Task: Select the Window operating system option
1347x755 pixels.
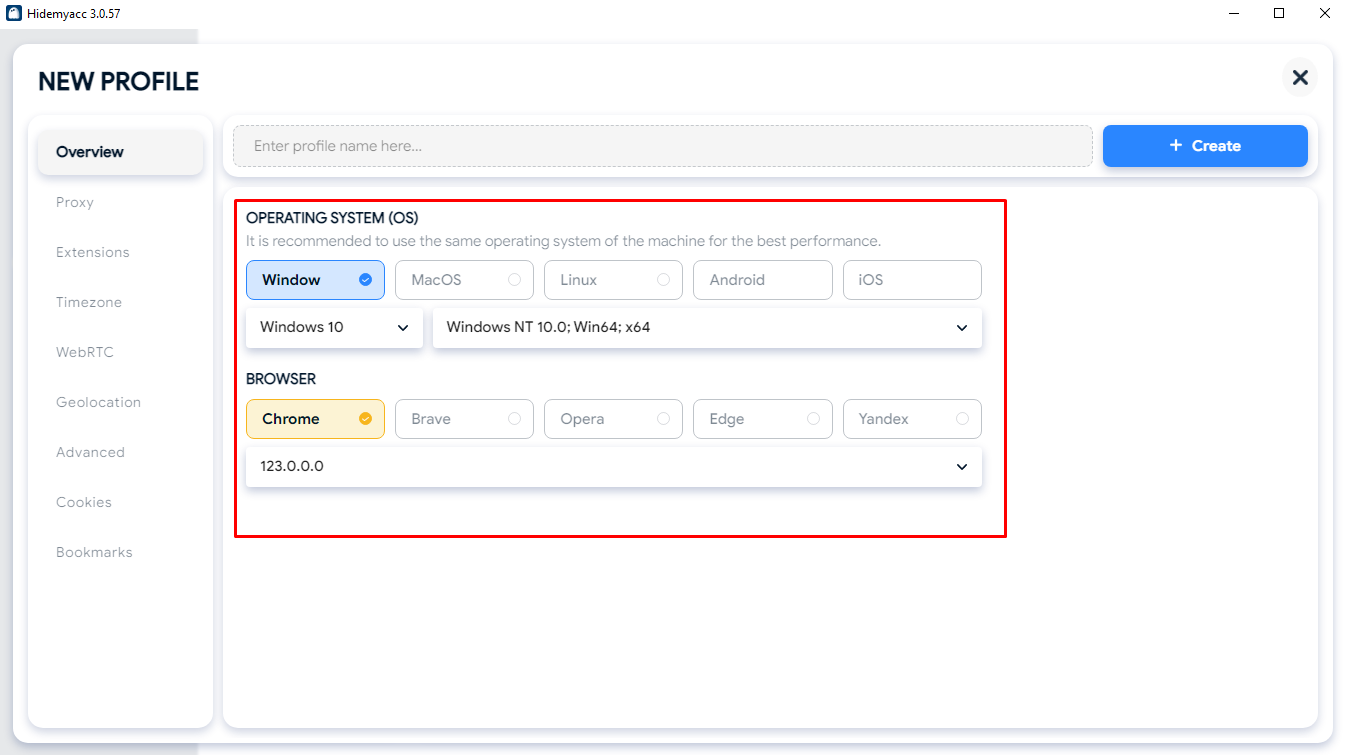Action: point(315,280)
